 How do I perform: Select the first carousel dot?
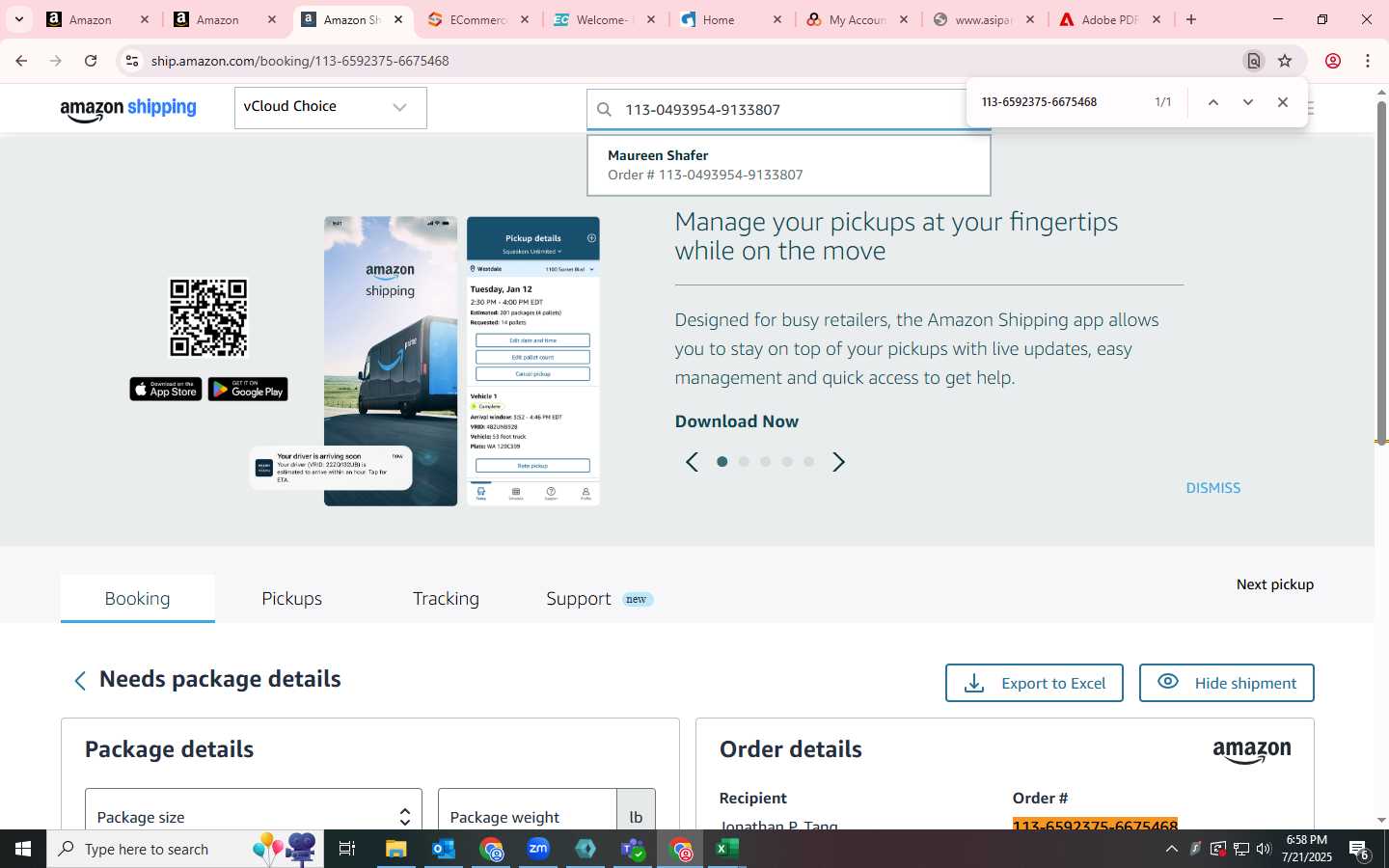[x=722, y=462]
